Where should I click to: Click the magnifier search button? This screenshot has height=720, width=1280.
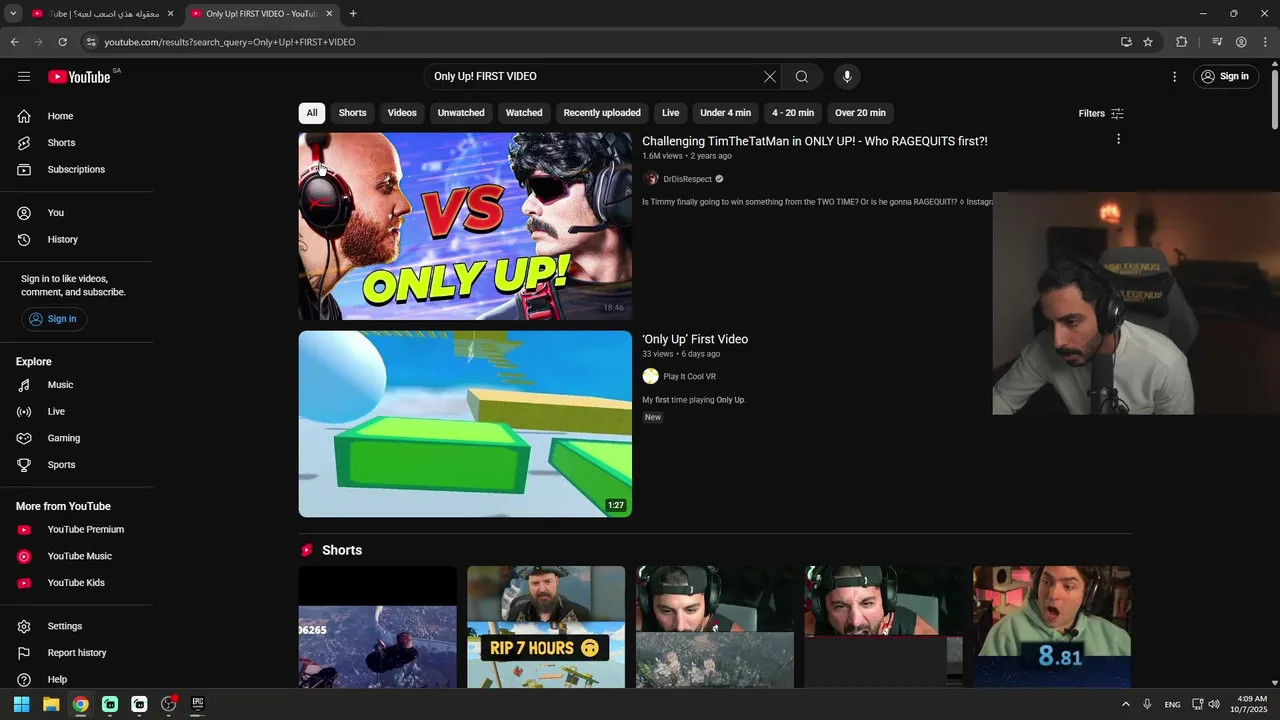point(802,76)
